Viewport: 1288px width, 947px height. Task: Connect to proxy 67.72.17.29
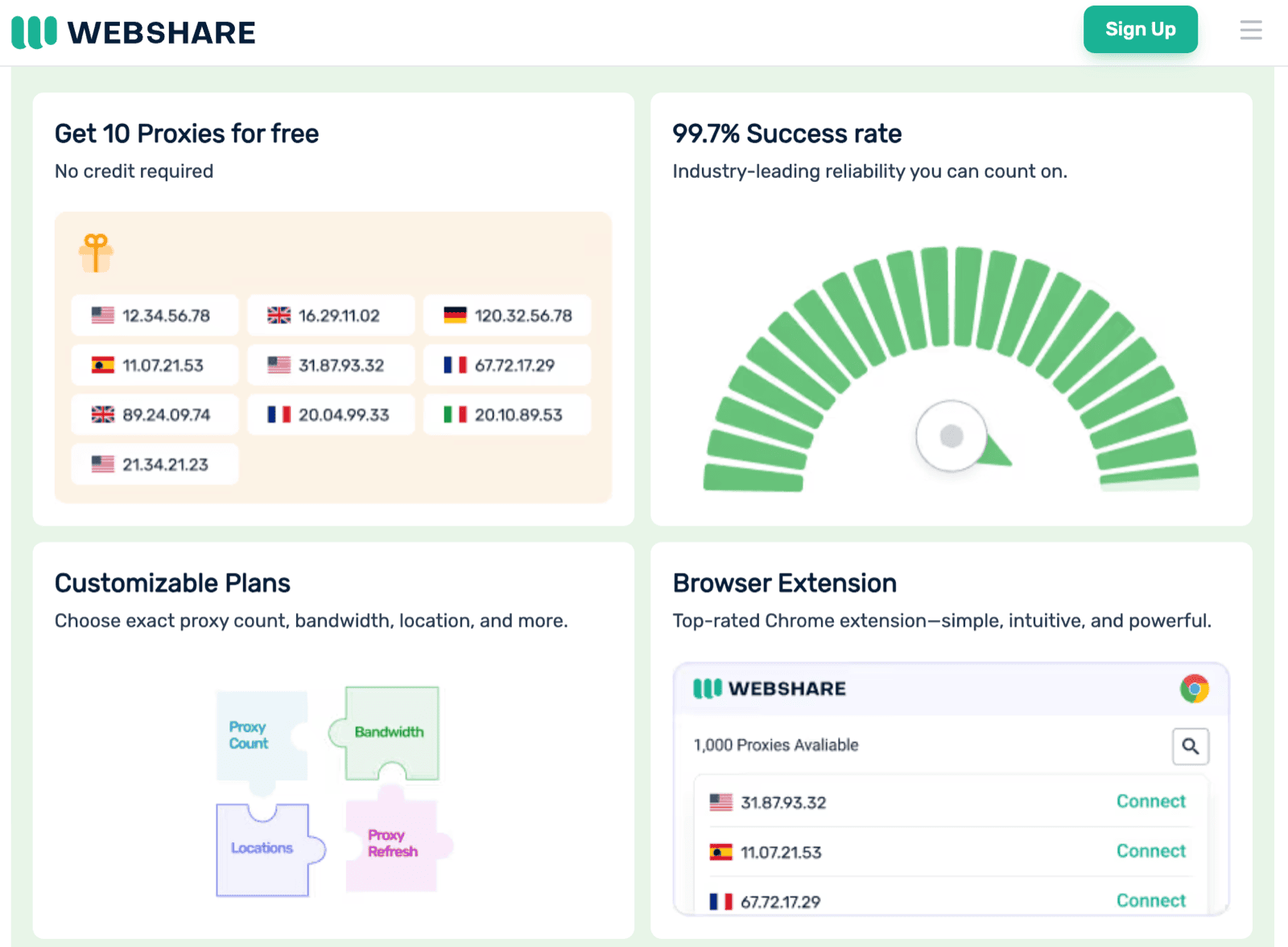pyautogui.click(x=1150, y=900)
